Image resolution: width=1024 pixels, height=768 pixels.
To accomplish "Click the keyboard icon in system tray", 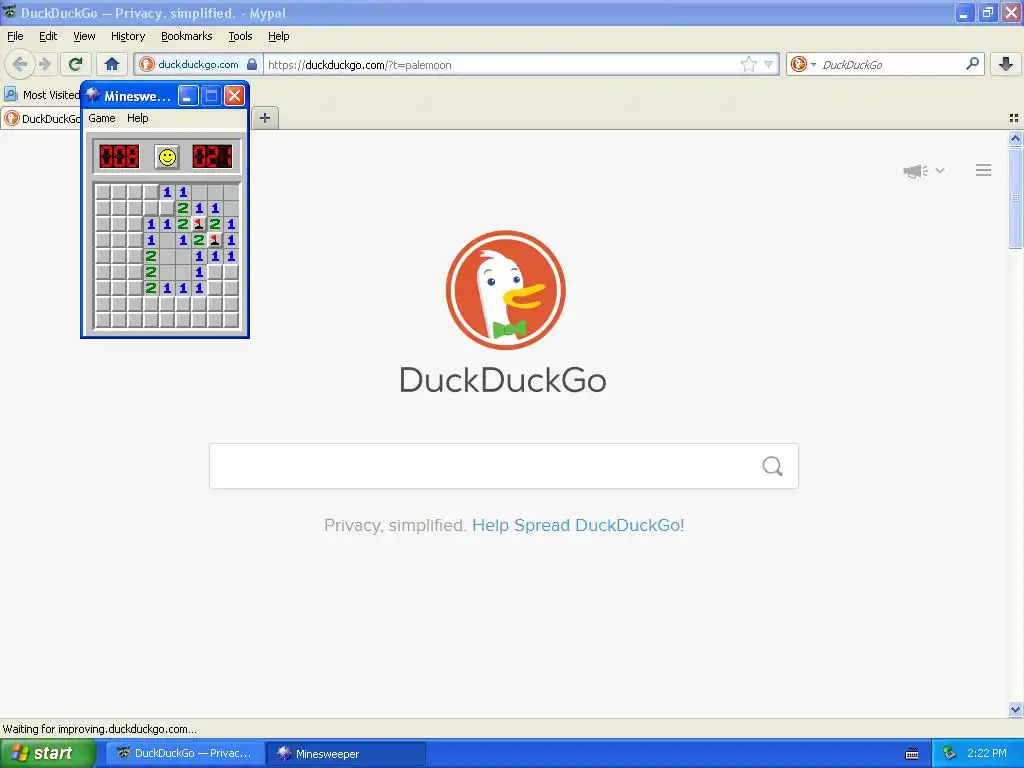I will pos(912,754).
